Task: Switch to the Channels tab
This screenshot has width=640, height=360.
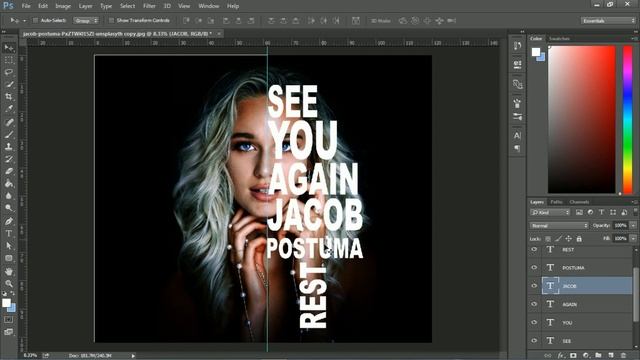Action: coord(579,202)
